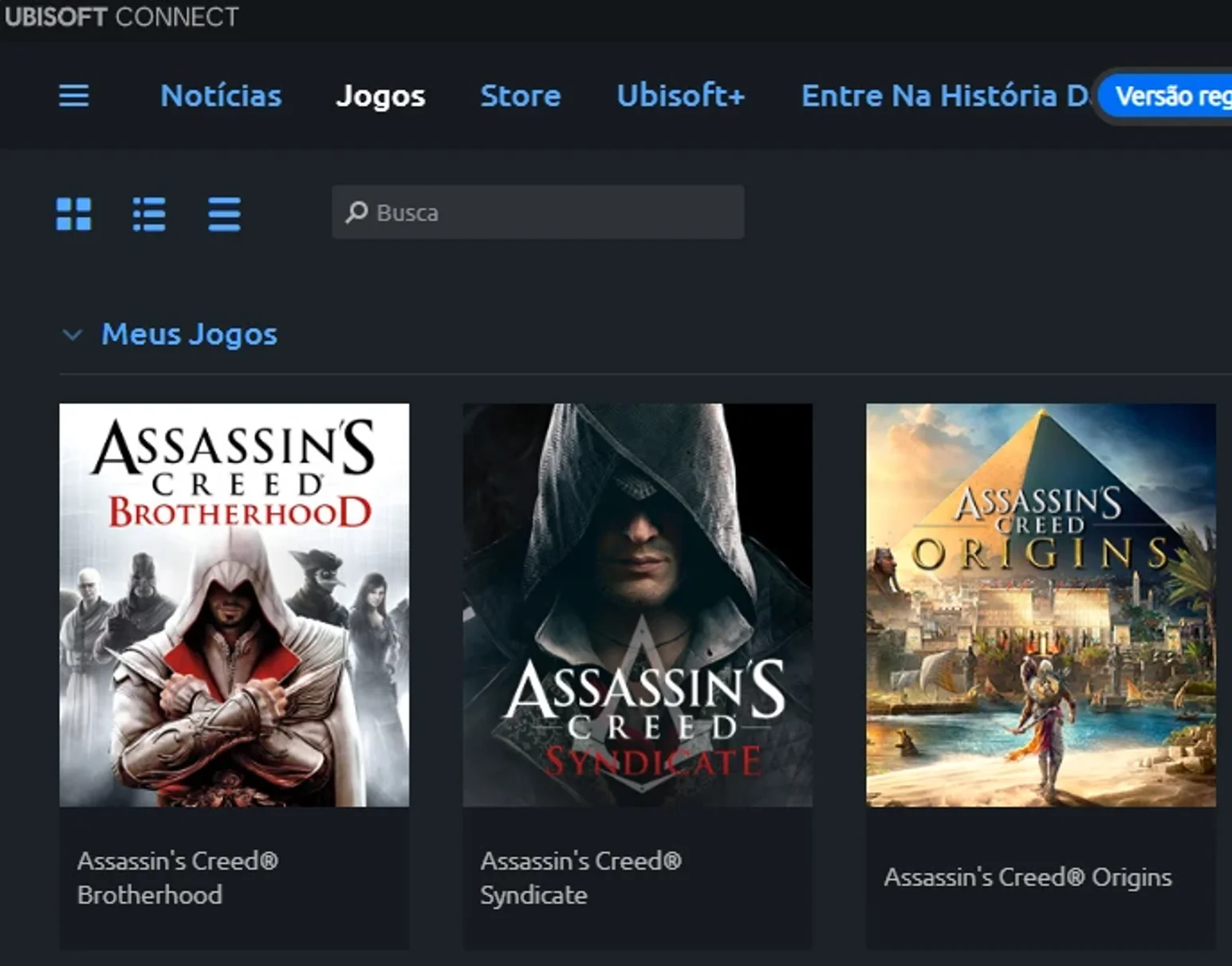Switch to large grid view
Image resolution: width=1232 pixels, height=966 pixels.
point(74,214)
